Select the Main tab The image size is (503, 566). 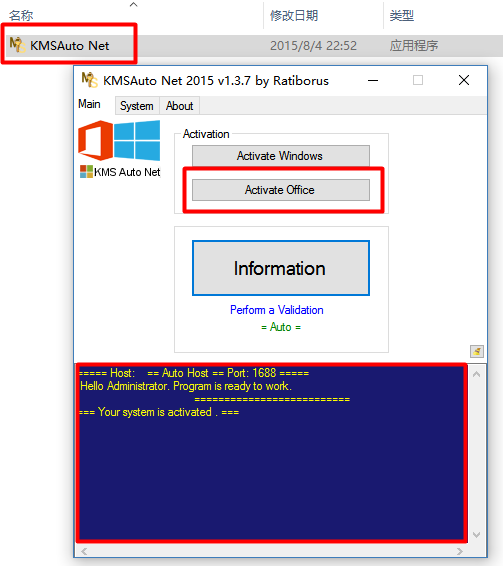coord(90,104)
